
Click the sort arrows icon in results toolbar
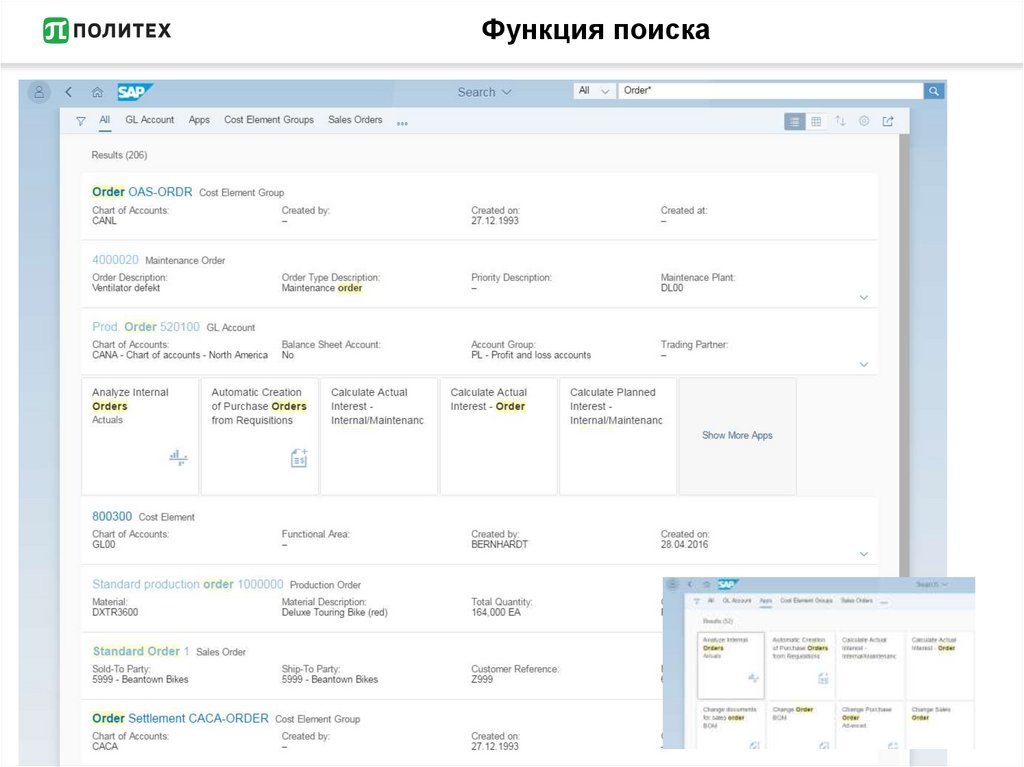click(x=840, y=121)
